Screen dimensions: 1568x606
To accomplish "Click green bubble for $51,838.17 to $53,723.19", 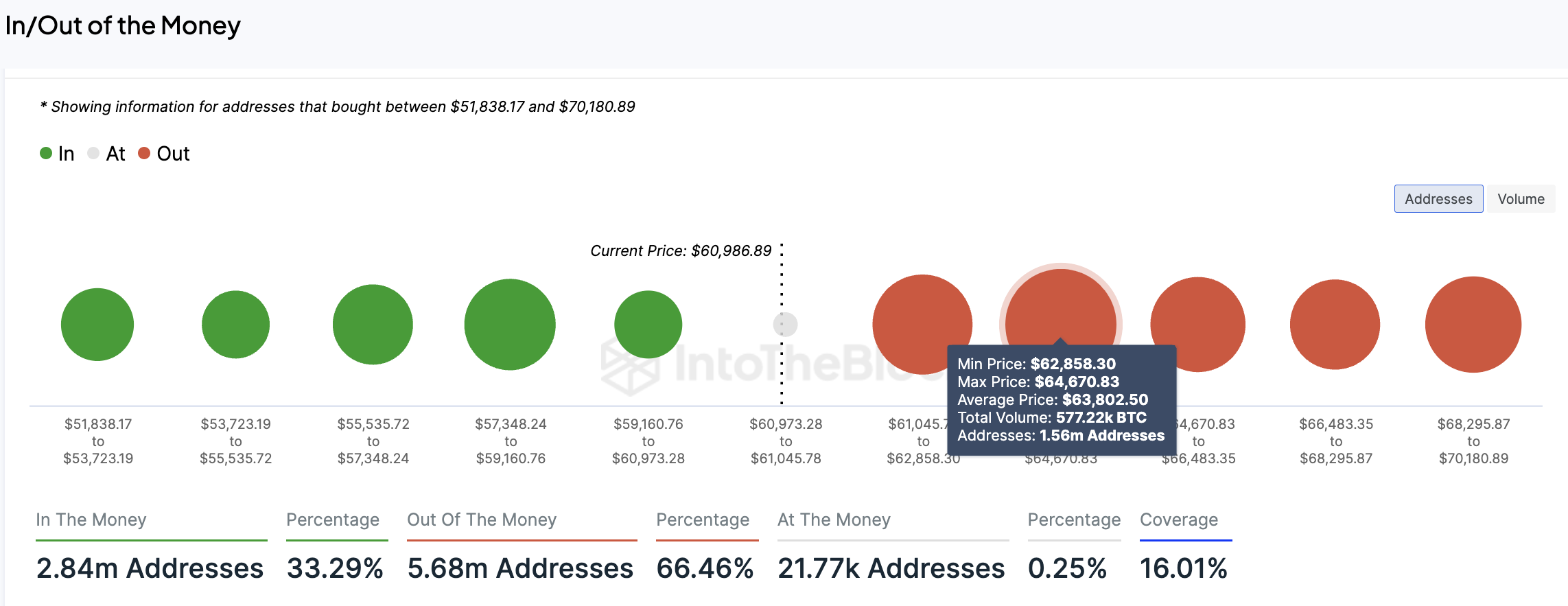I will 97,325.
